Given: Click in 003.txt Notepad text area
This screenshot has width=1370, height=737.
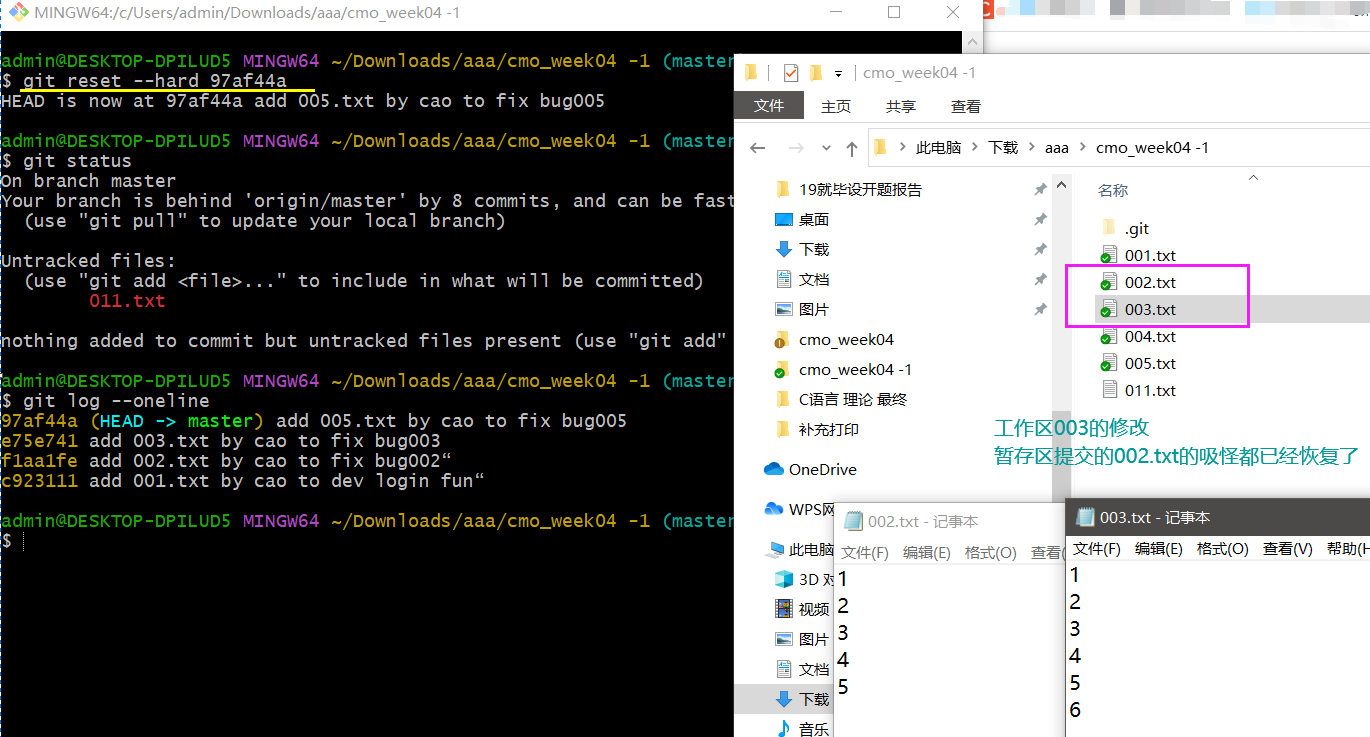Looking at the screenshot, I should click(x=1218, y=648).
